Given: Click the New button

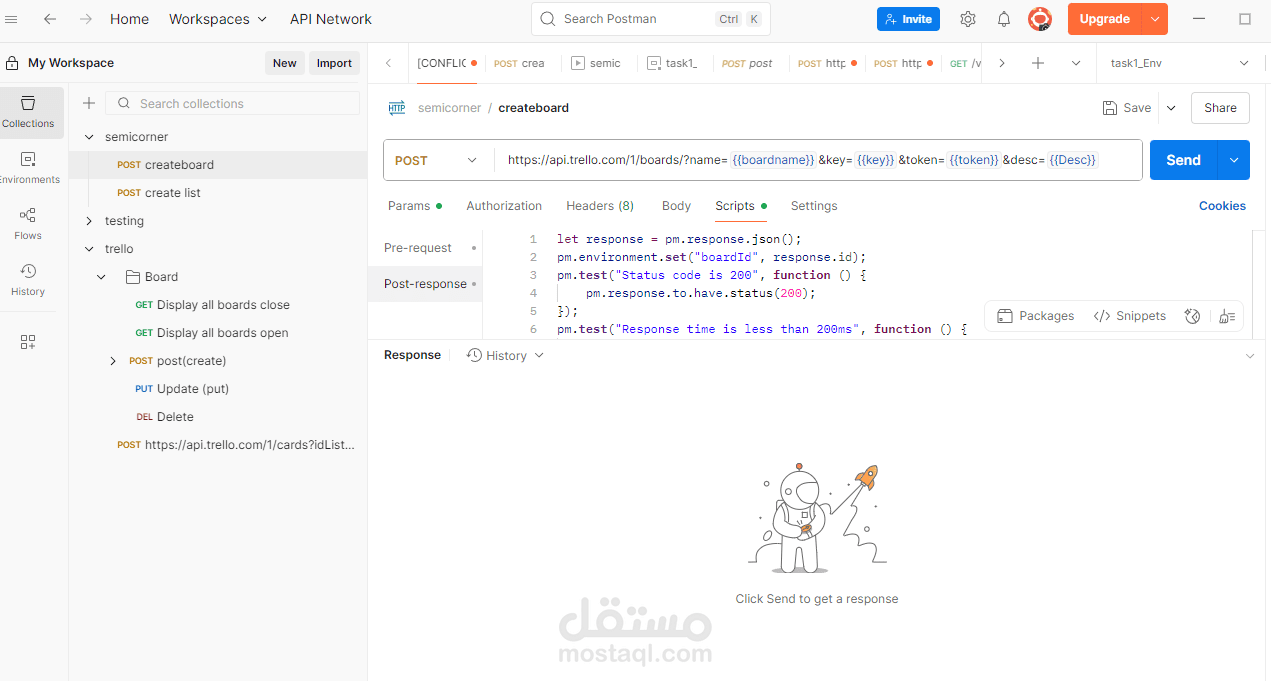Looking at the screenshot, I should (x=285, y=63).
